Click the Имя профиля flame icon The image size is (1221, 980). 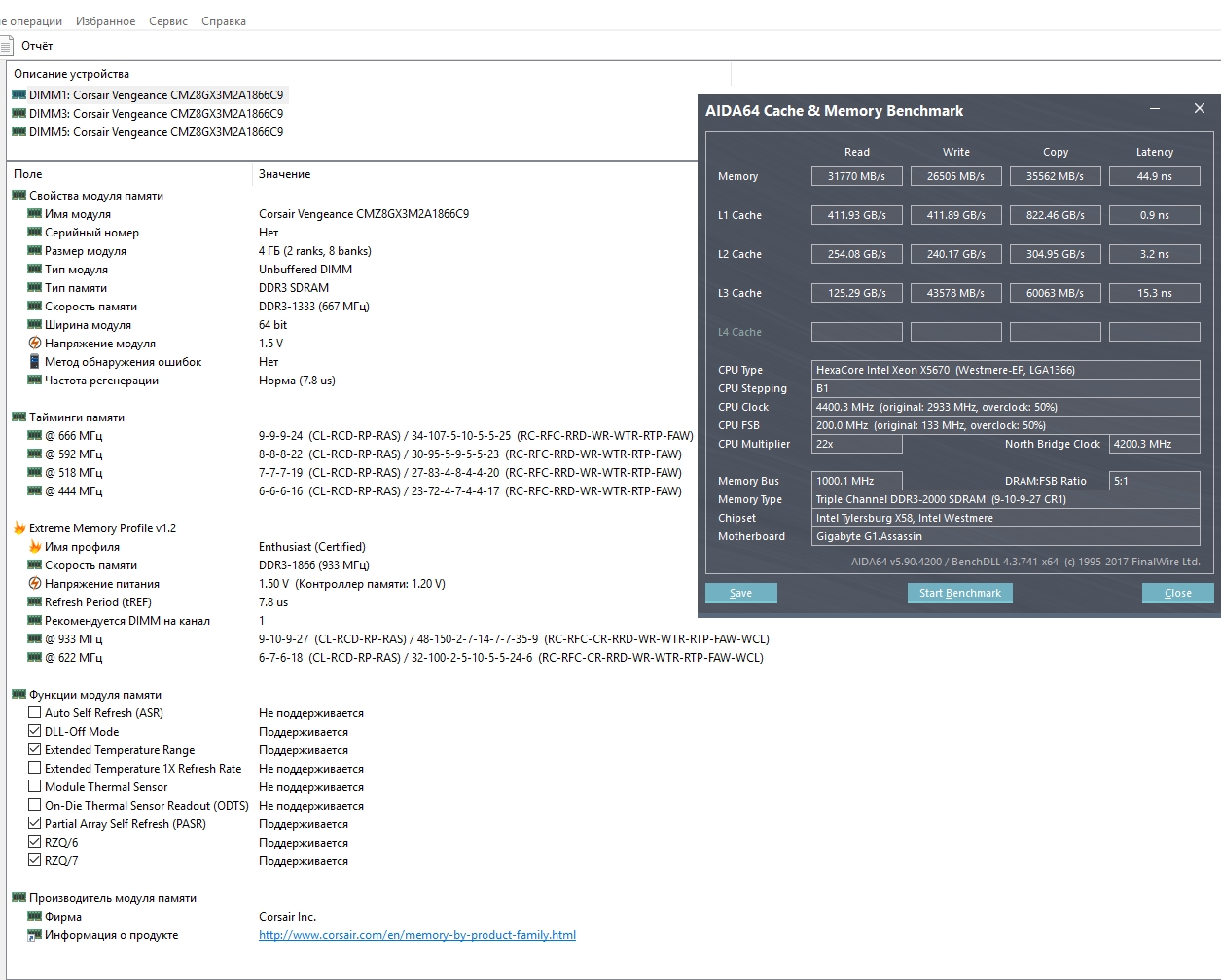point(34,547)
